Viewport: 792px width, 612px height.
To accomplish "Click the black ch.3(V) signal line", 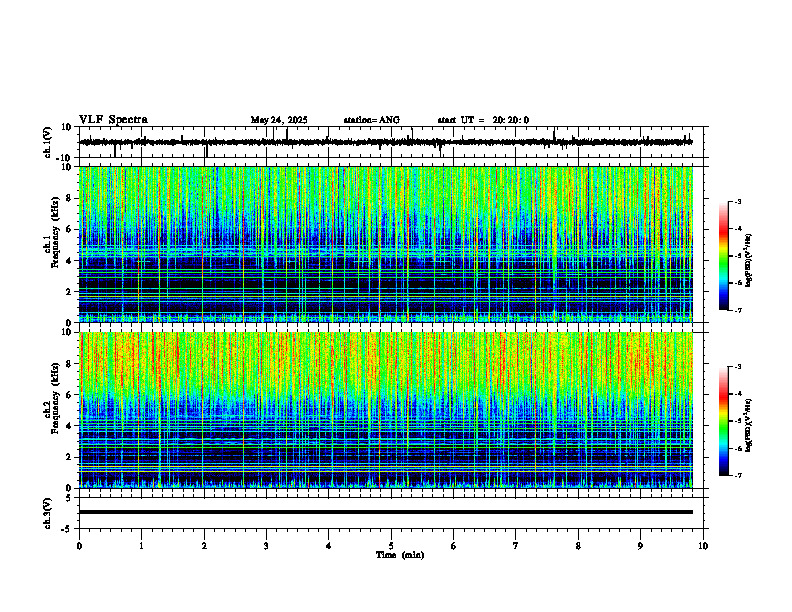I will [x=386, y=512].
